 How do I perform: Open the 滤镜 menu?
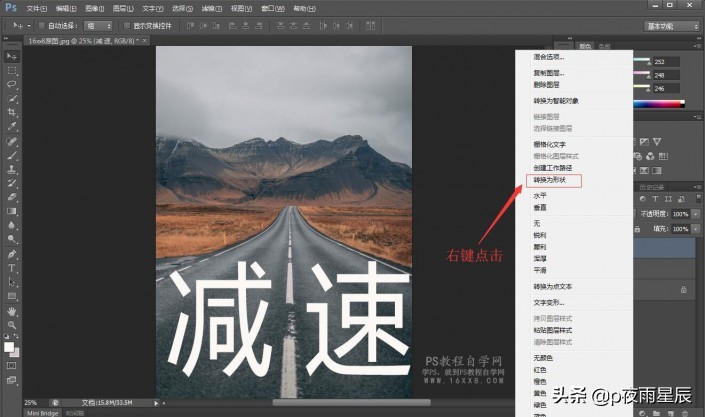211,9
